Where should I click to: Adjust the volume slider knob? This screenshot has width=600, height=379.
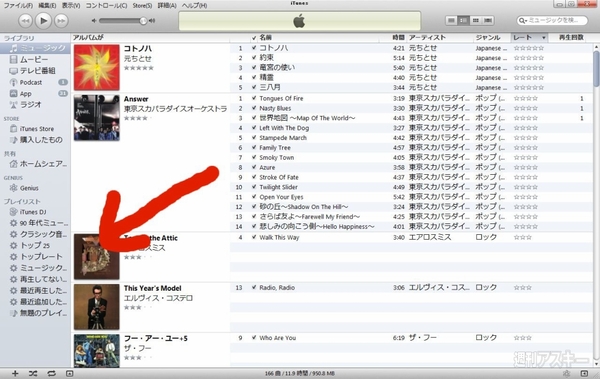point(143,21)
